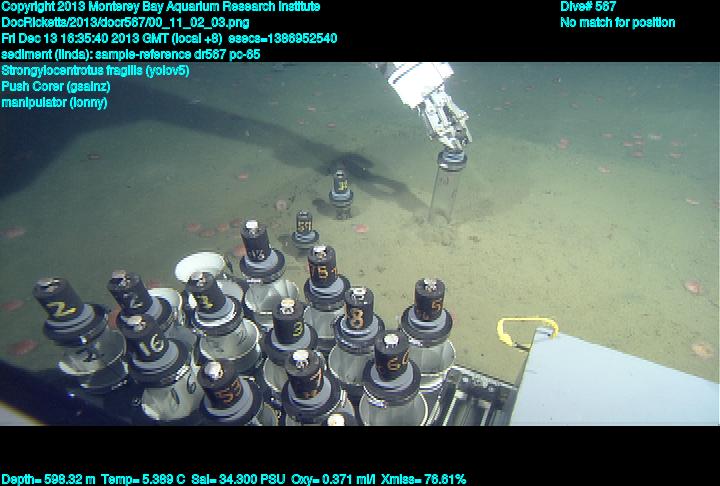Click the push core handle numbered 8
Viewport: 720px width, 486px height.
coord(358,310)
